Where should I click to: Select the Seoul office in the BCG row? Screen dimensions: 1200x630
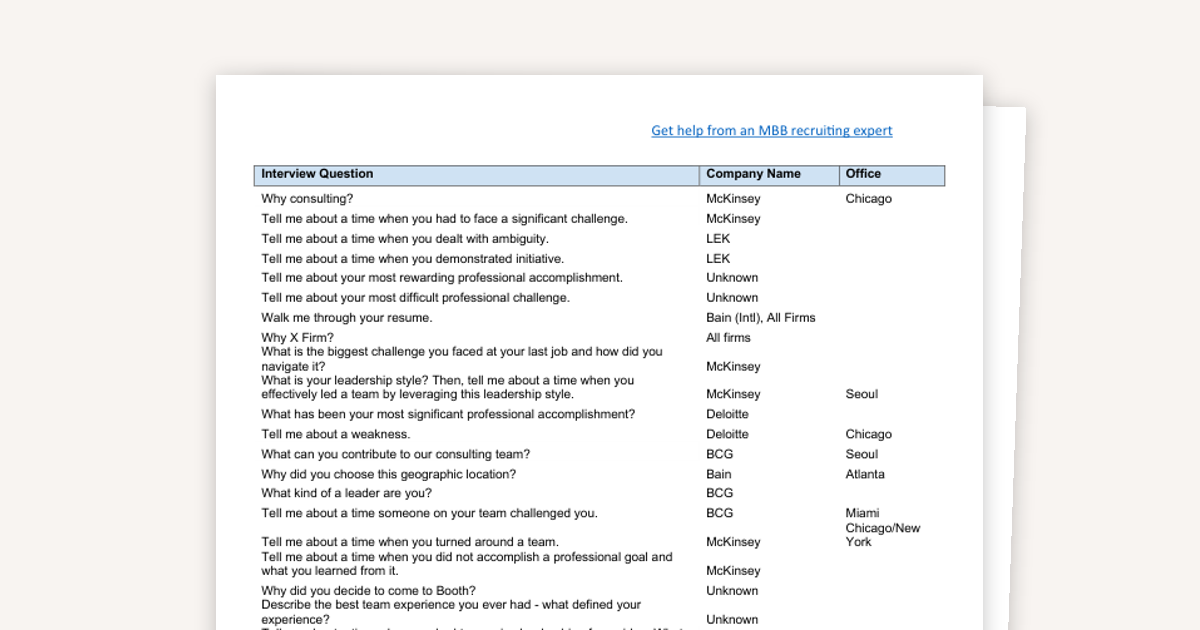861,454
